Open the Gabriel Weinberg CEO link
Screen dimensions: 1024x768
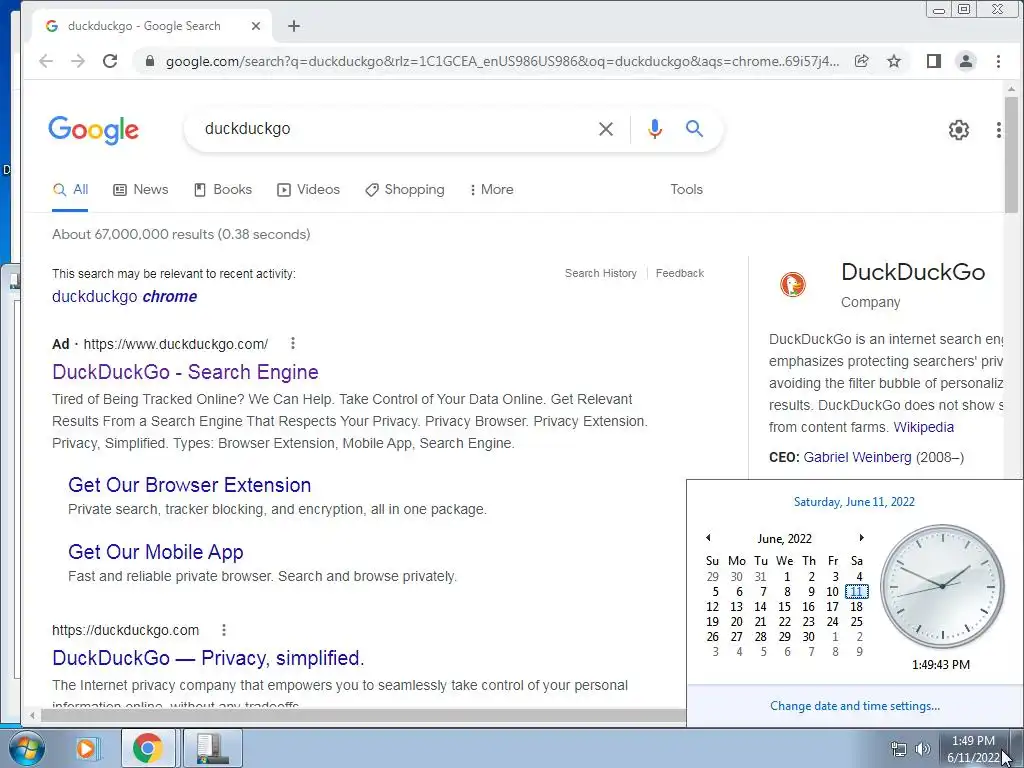[x=857, y=457]
